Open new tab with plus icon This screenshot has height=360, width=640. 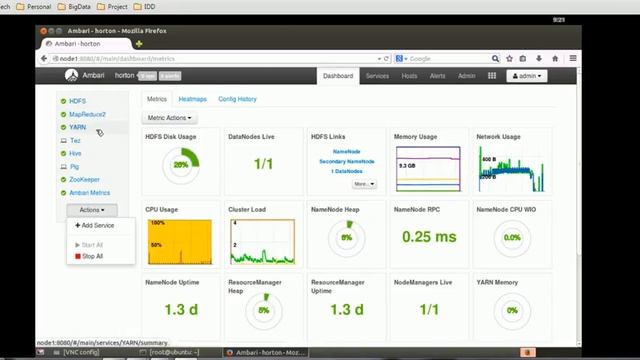(139, 44)
